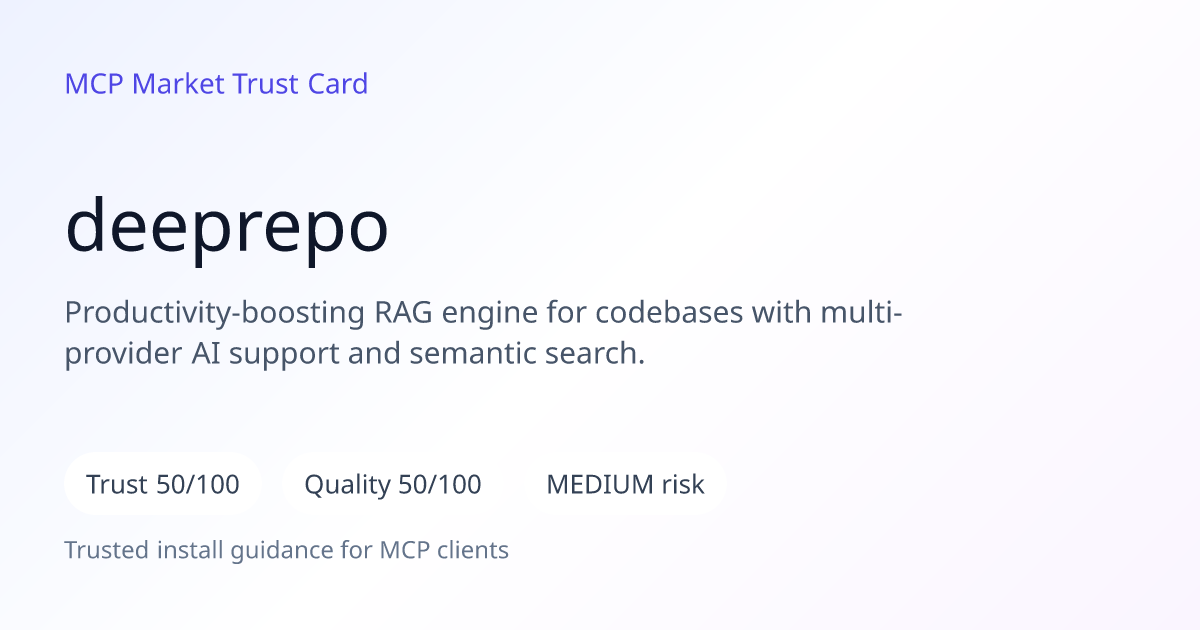Select the MEDIUM risk badge
Screen dimensions: 1200x630
point(625,485)
